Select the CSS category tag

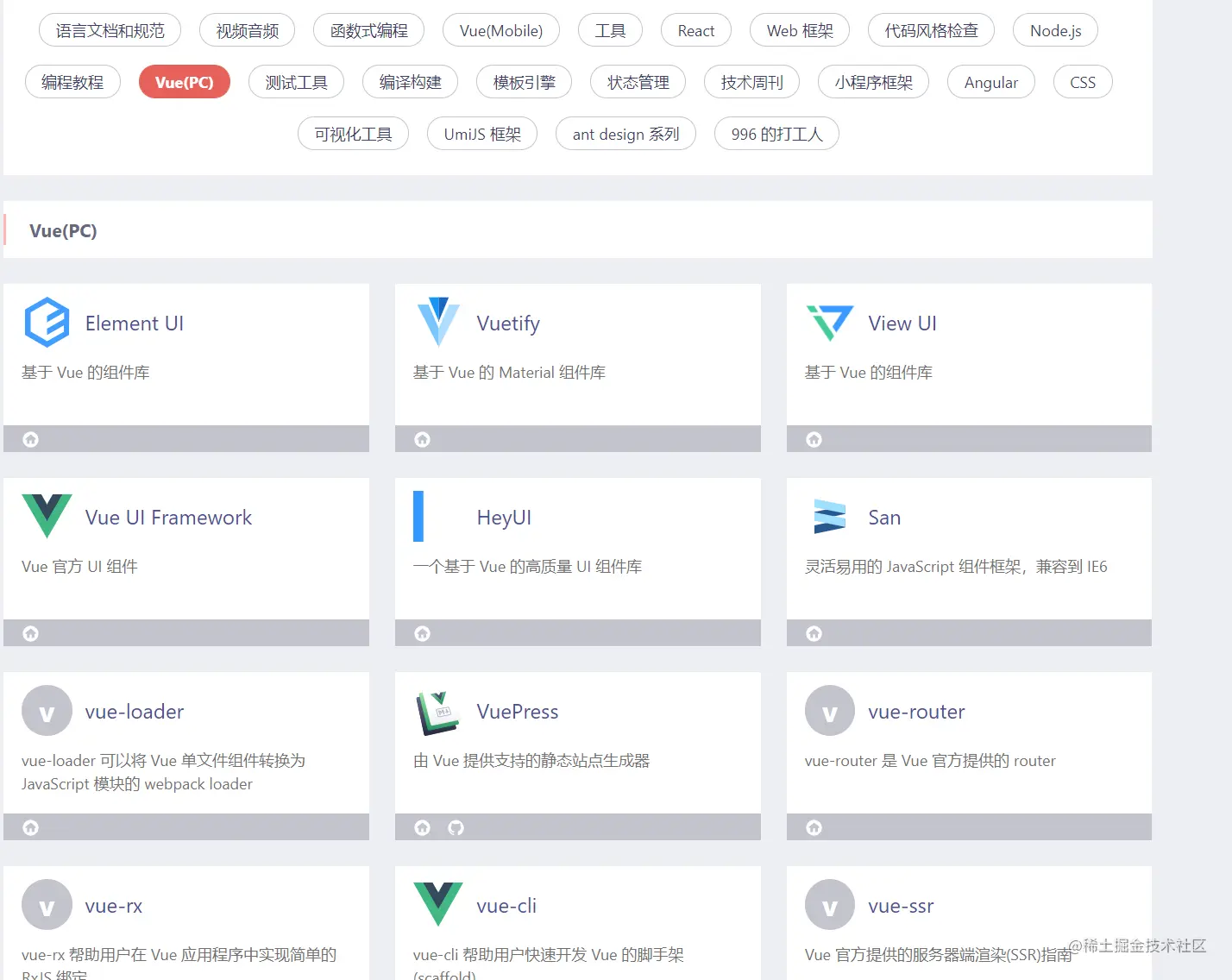pos(1083,82)
